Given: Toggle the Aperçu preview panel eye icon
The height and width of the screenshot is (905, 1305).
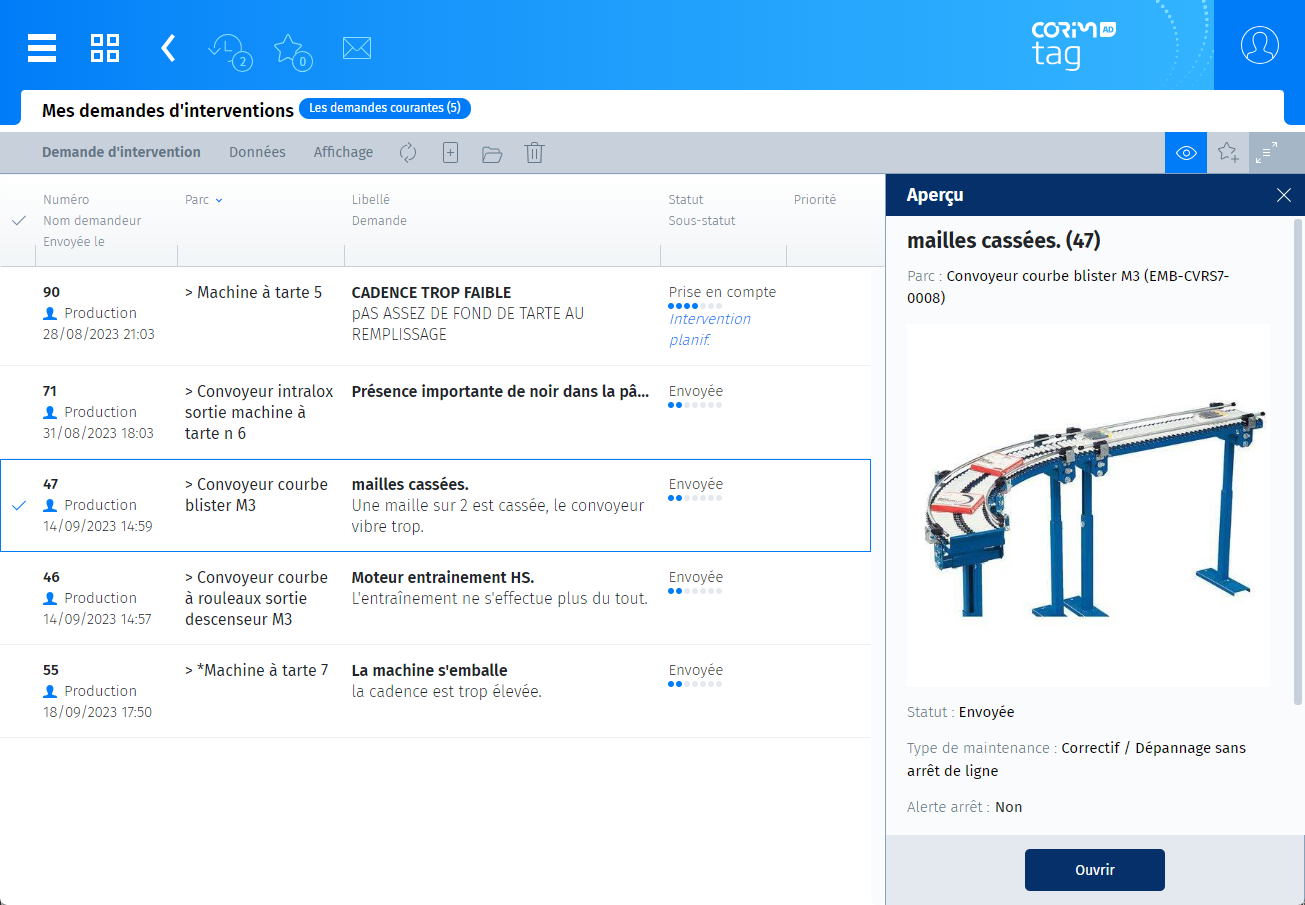Looking at the screenshot, I should pyautogui.click(x=1185, y=152).
